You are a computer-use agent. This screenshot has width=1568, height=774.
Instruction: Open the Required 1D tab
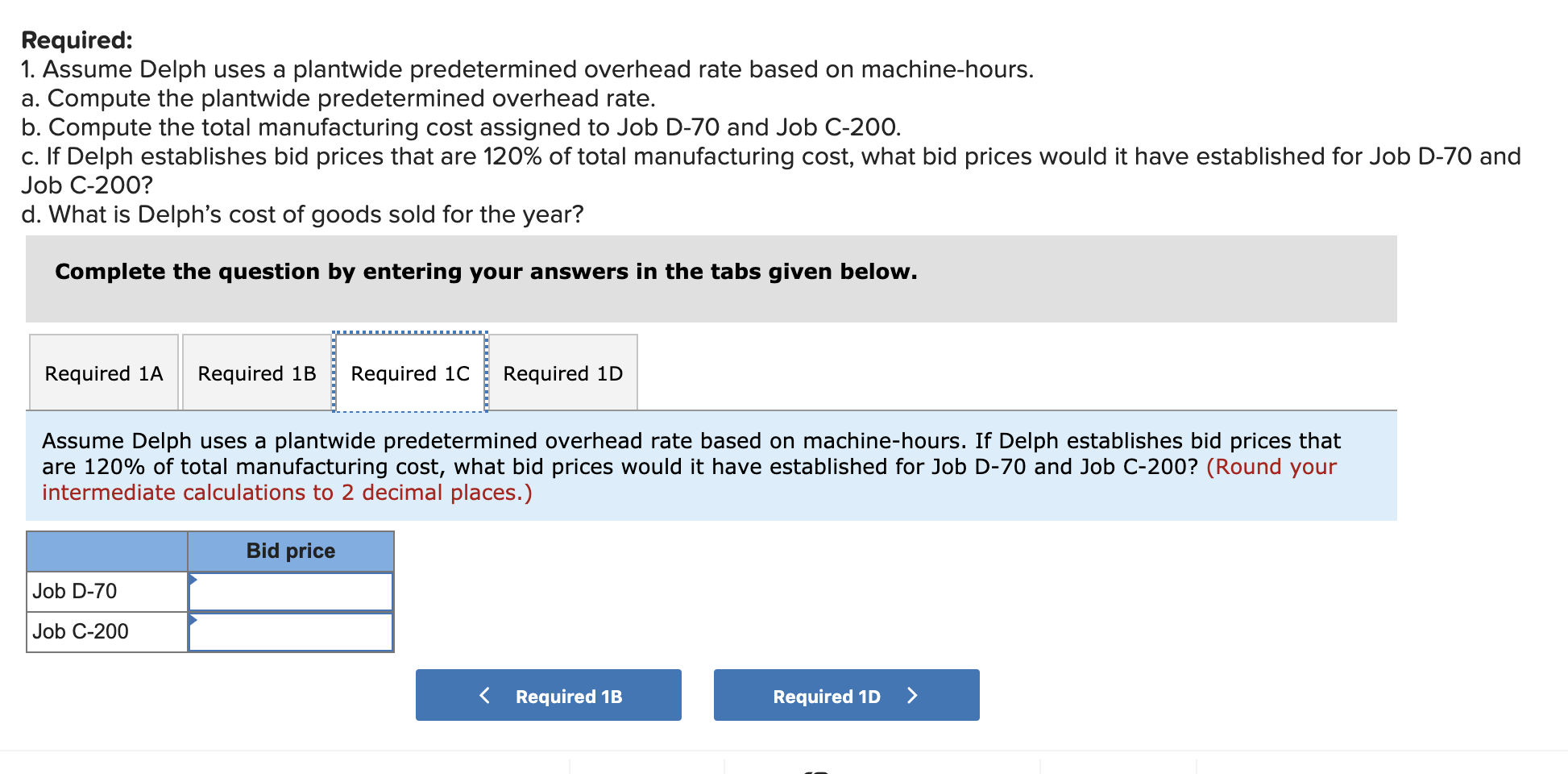coord(563,372)
